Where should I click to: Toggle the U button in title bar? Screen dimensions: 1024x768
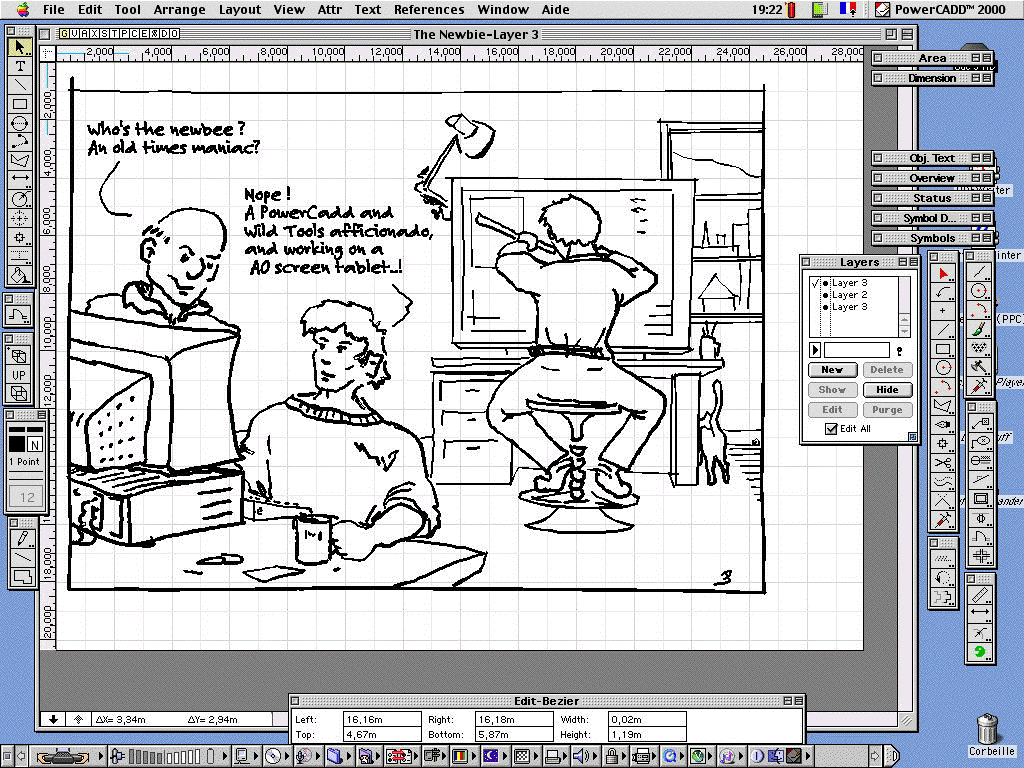point(74,33)
